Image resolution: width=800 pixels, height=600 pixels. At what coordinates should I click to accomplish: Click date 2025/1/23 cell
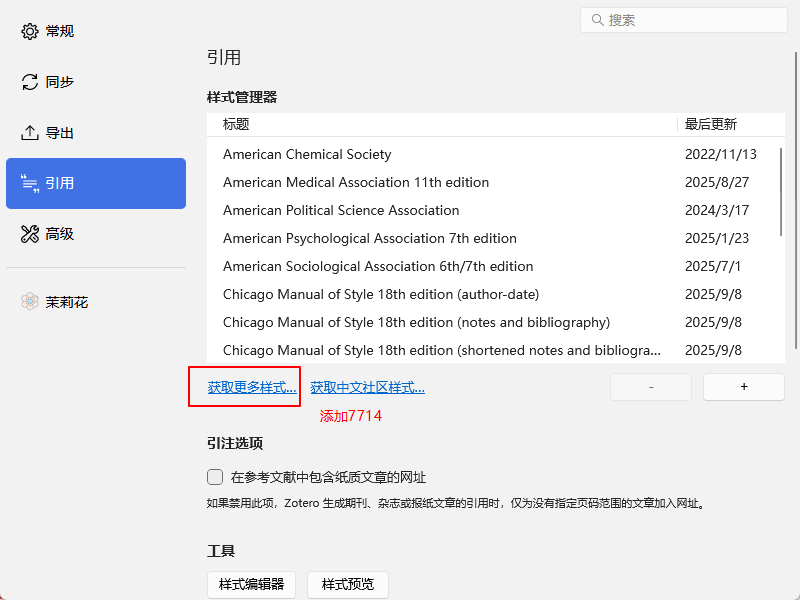(x=717, y=238)
